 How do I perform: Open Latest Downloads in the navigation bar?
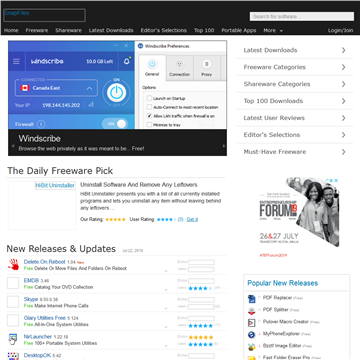(111, 30)
